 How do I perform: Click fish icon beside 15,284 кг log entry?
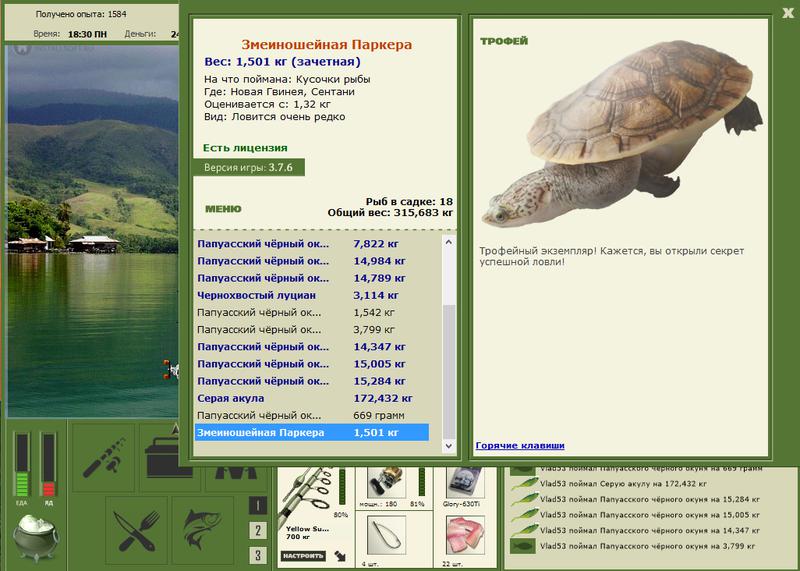pyautogui.click(x=523, y=499)
